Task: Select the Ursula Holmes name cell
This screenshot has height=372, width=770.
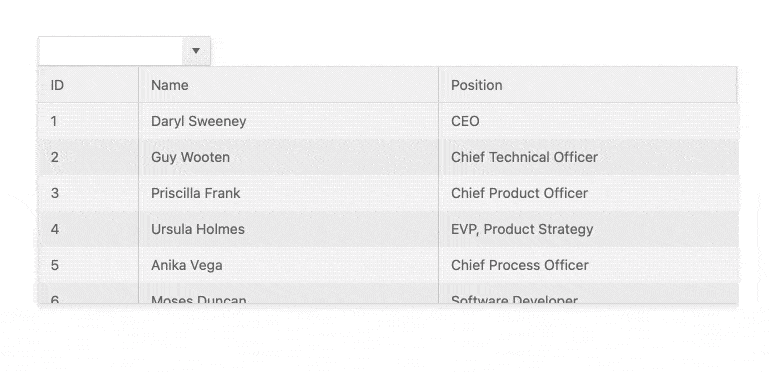Action: tap(289, 229)
